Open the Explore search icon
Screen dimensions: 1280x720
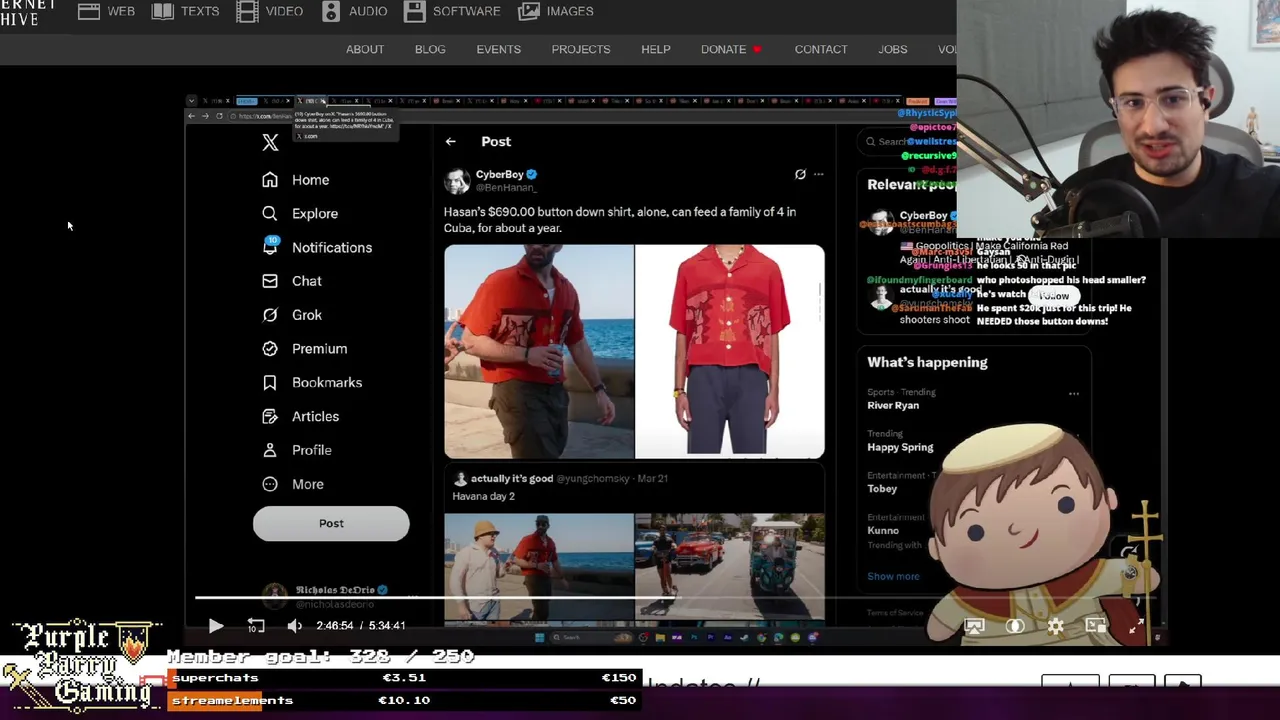(x=270, y=213)
